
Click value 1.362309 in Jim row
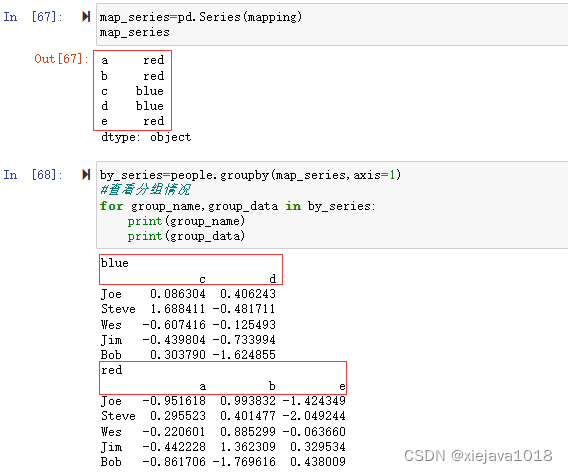coord(248,447)
